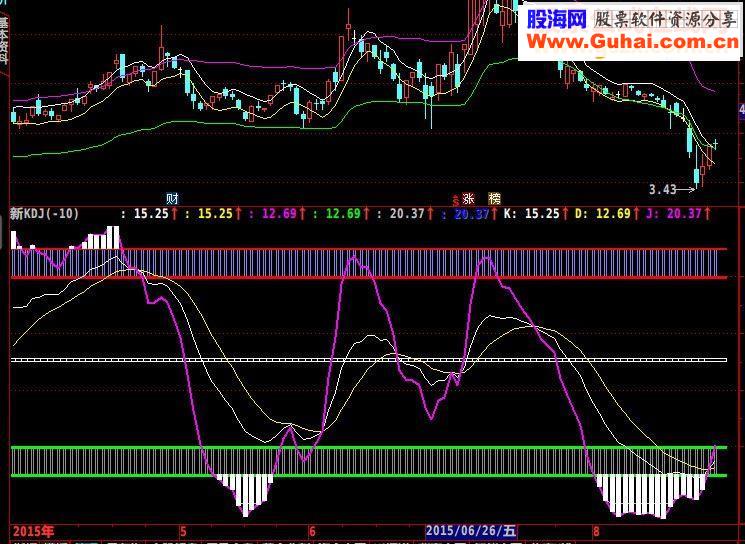Click the 2015年 label on the time axis
Image resolution: width=745 pixels, height=544 pixels.
click(33, 531)
